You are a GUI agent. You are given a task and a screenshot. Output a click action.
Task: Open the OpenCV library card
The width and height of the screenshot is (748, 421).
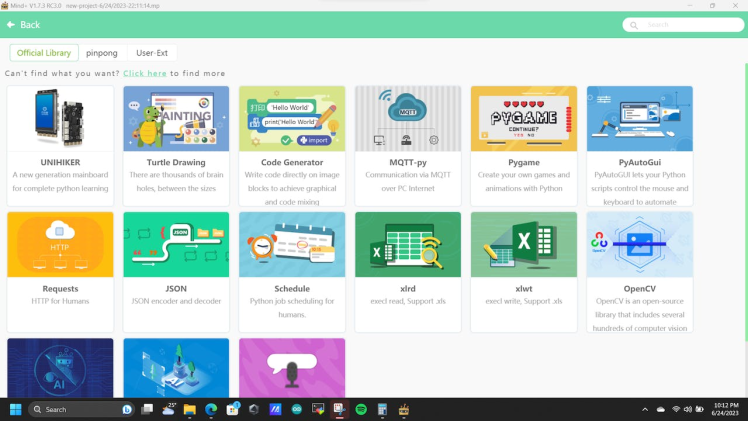coord(640,270)
